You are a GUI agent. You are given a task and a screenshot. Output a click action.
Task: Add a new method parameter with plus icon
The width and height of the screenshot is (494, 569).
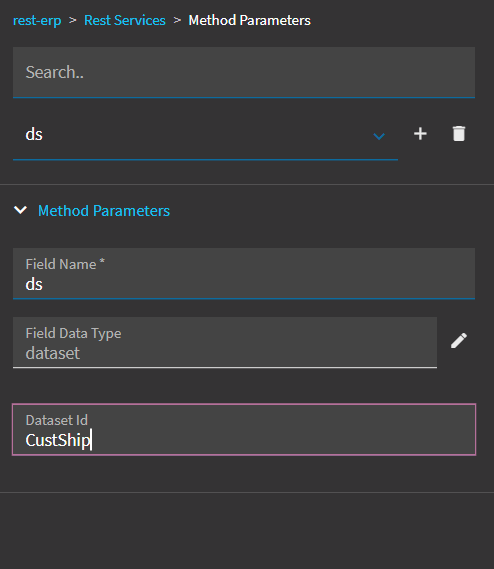tap(420, 134)
